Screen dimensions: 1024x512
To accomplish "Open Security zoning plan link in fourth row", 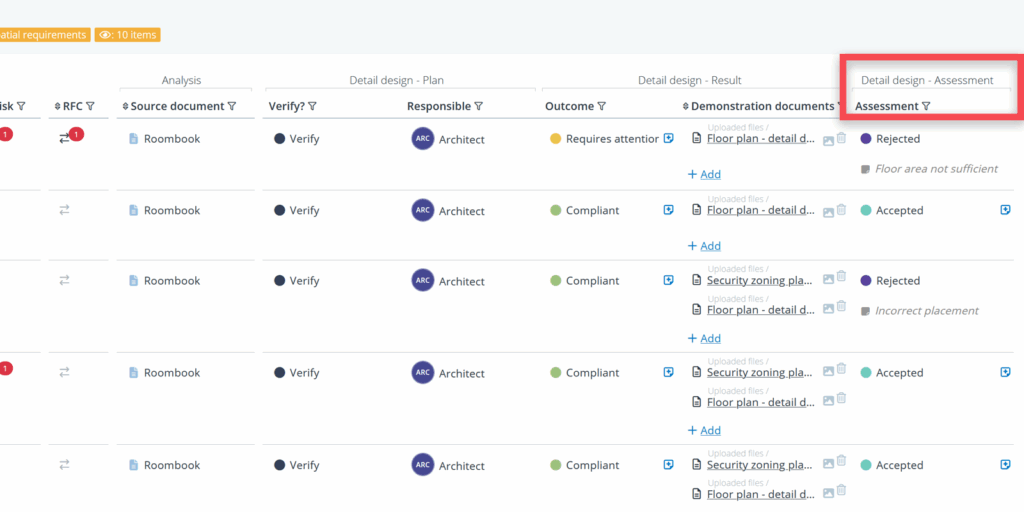I will 759,373.
